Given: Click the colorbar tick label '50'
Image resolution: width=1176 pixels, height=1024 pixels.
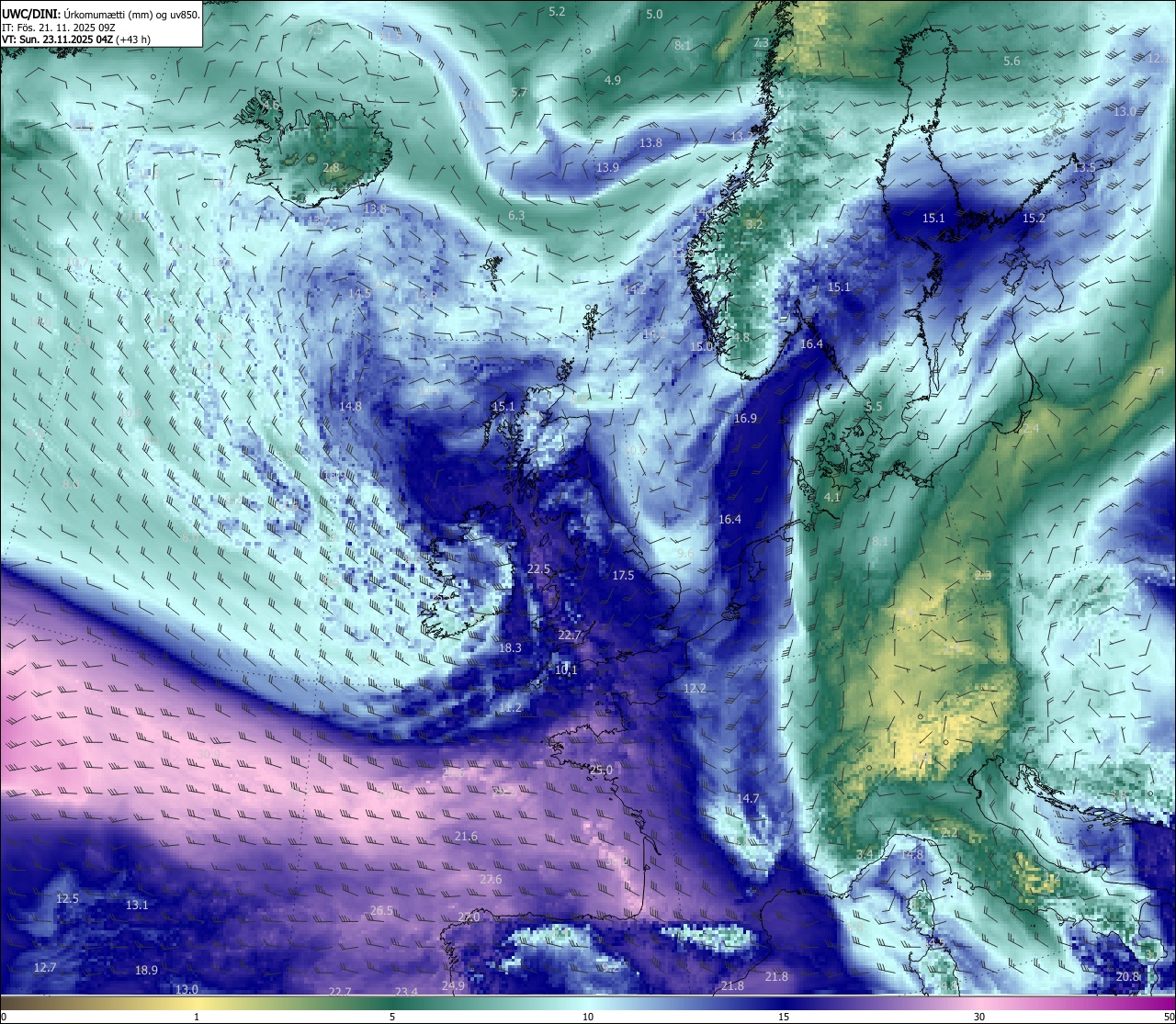Looking at the screenshot, I should [1168, 1017].
